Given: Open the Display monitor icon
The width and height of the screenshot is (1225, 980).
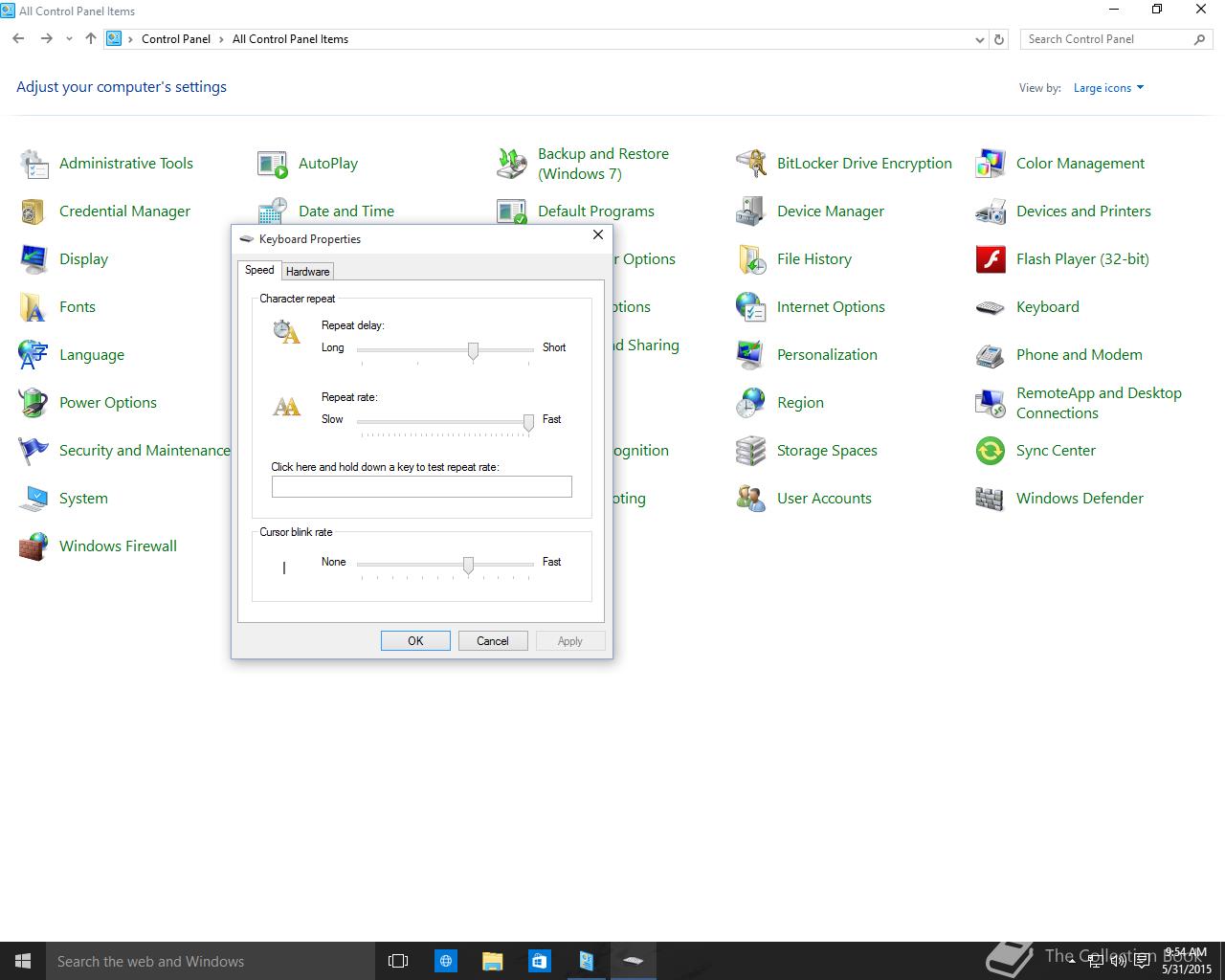Looking at the screenshot, I should pyautogui.click(x=33, y=259).
